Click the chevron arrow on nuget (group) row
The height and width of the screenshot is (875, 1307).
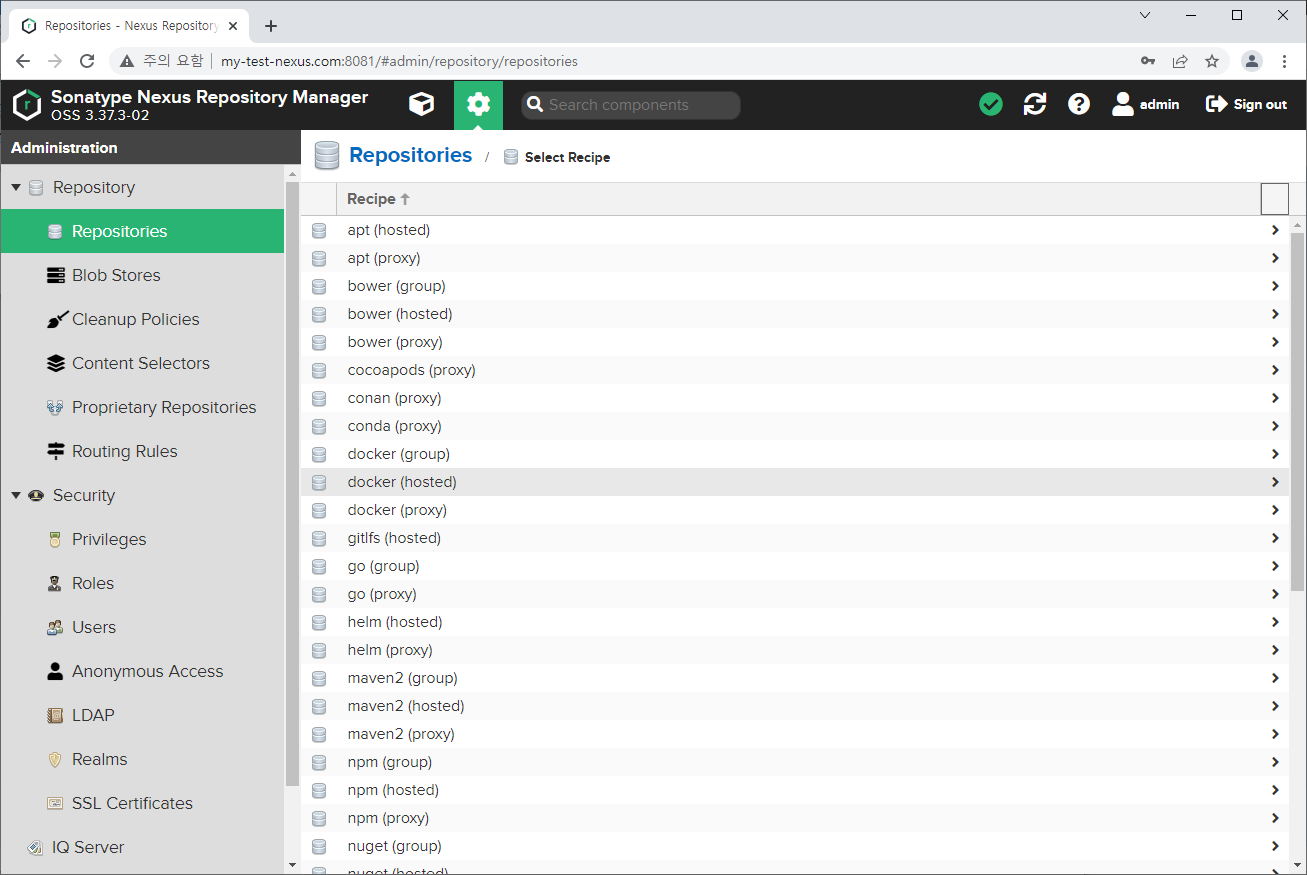coord(1275,846)
